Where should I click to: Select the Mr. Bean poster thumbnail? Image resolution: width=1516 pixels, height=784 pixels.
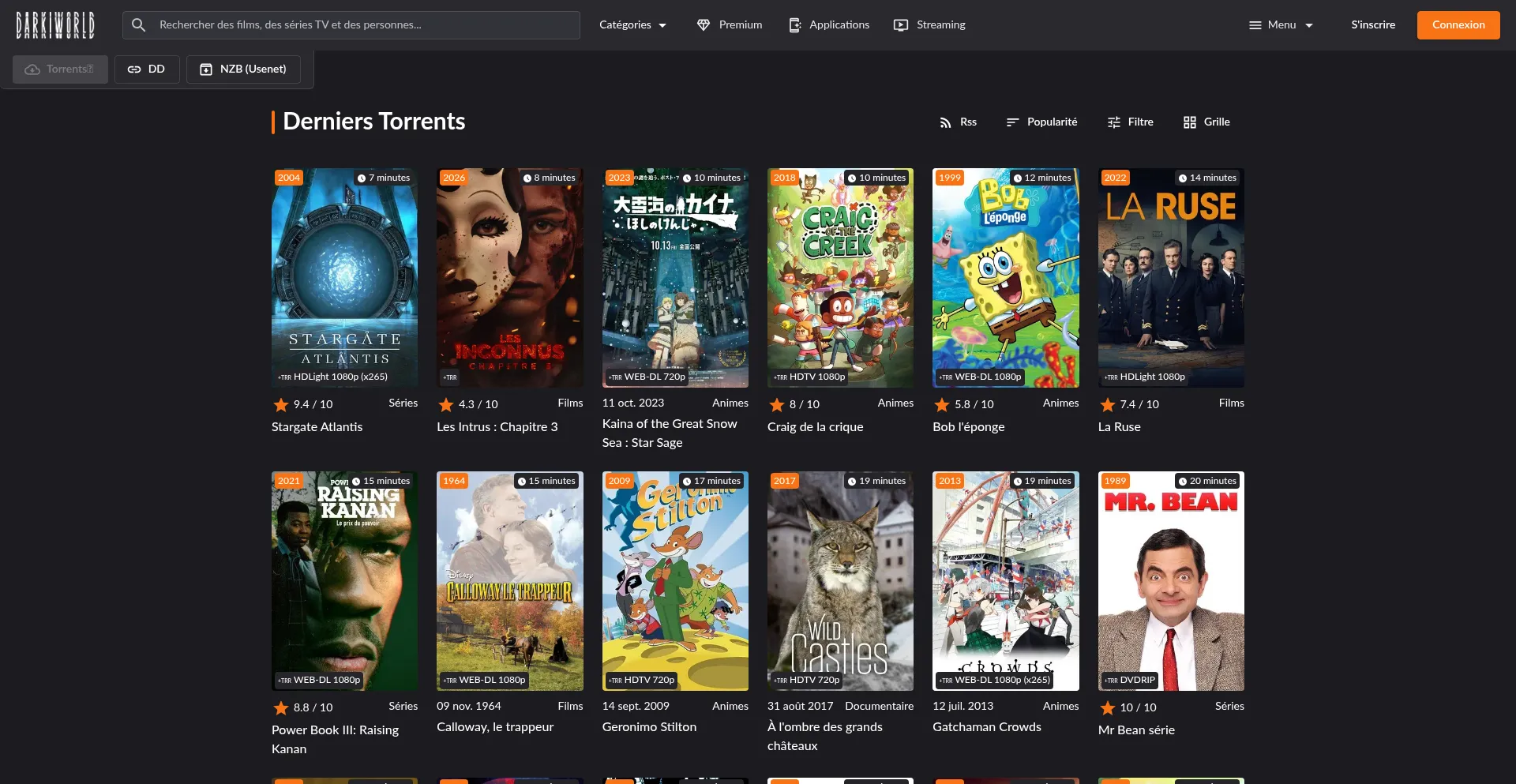pos(1172,581)
